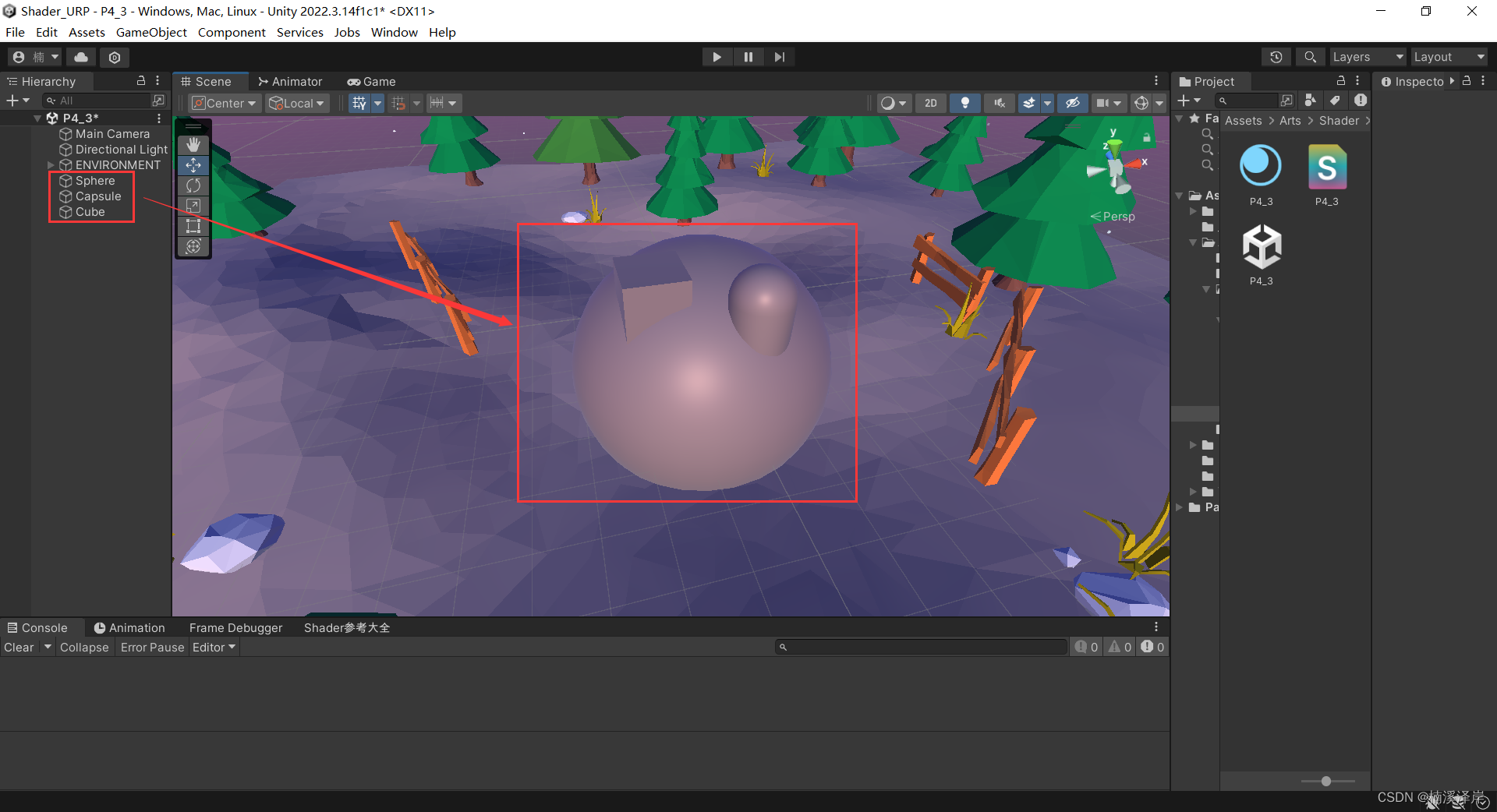This screenshot has width=1497, height=812.
Task: Toggle the Inspector panel lock
Action: click(1467, 81)
